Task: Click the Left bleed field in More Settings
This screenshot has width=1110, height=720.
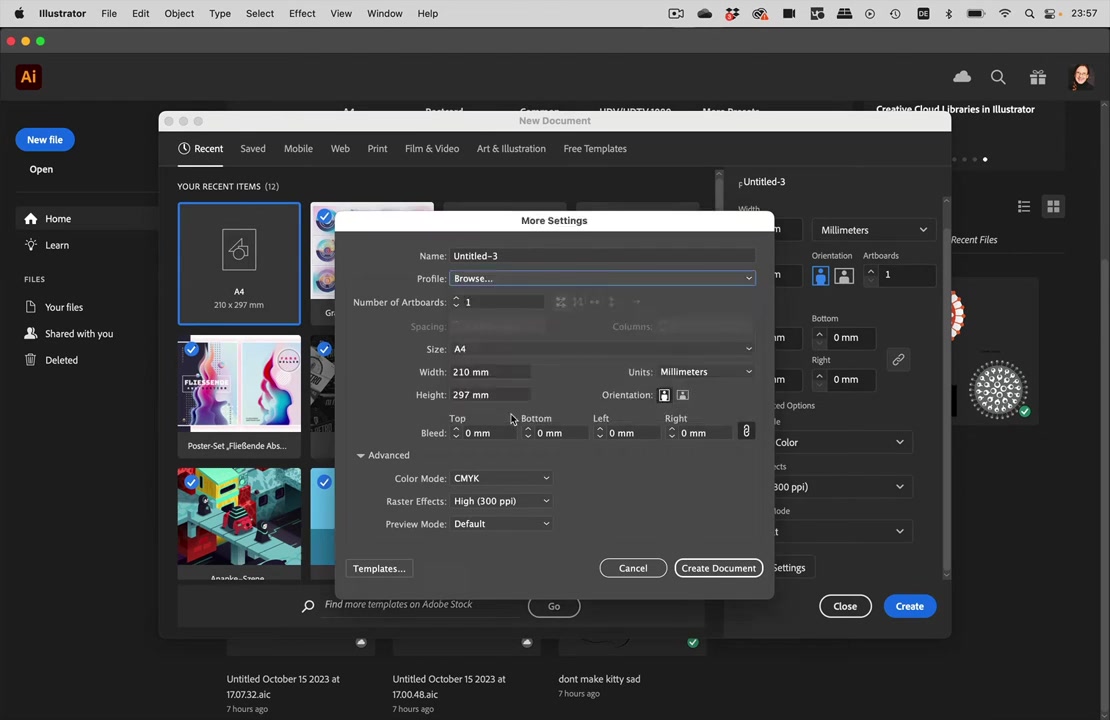Action: tap(633, 433)
